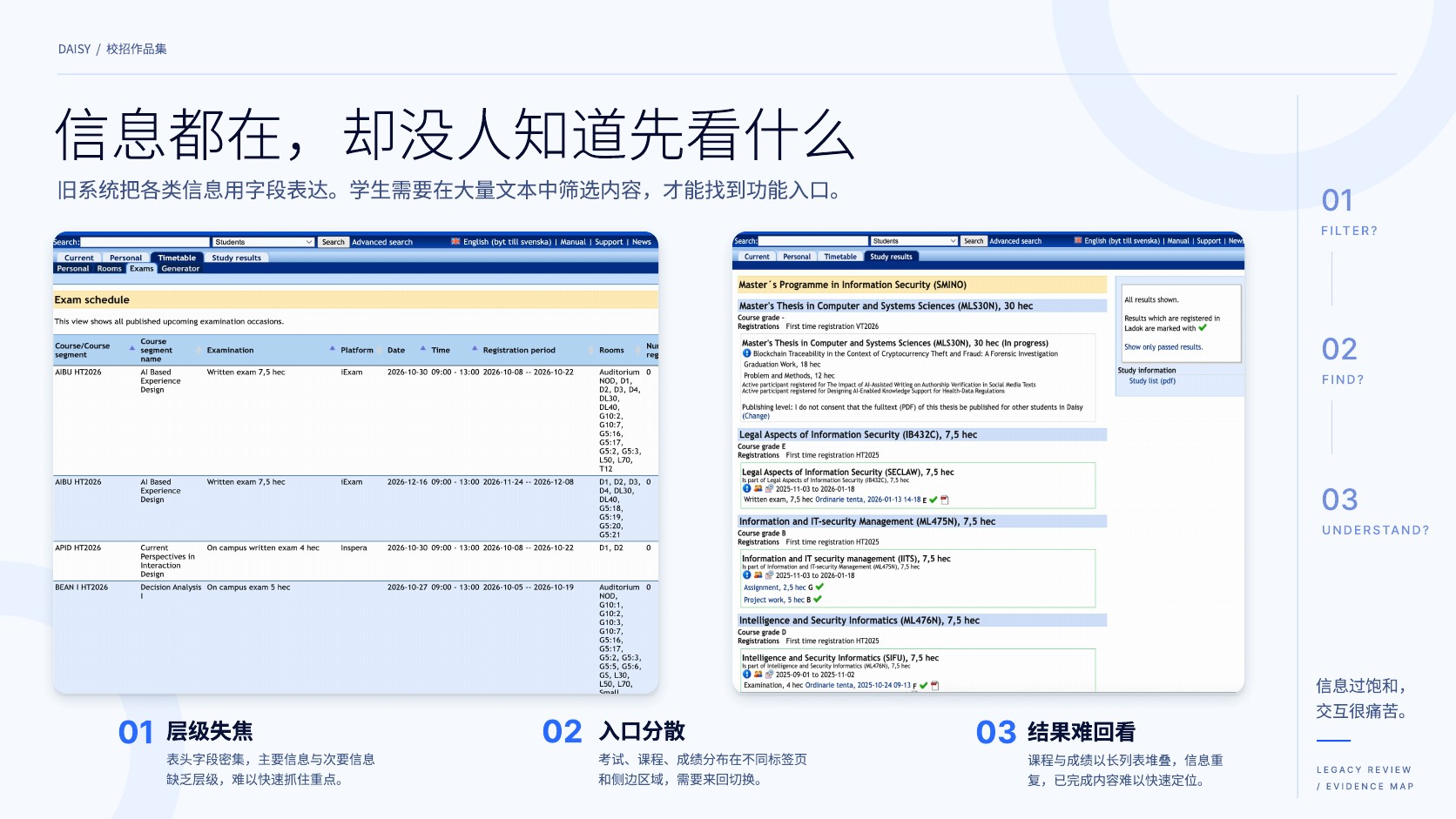The height and width of the screenshot is (819, 1456).
Task: Open the info icon under the IITS course
Action: (x=746, y=574)
